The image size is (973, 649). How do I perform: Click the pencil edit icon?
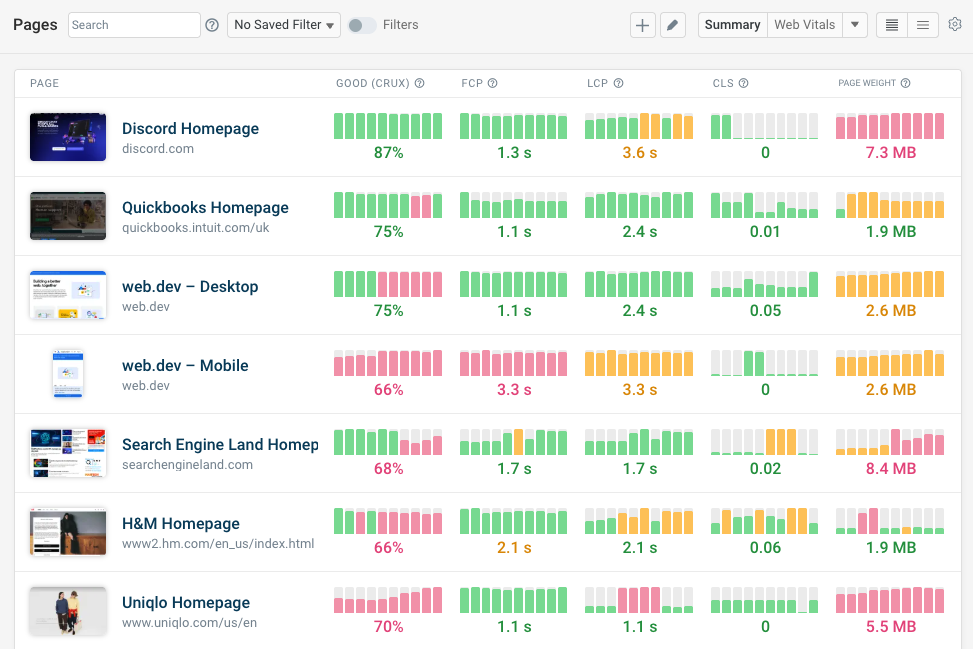pos(673,25)
